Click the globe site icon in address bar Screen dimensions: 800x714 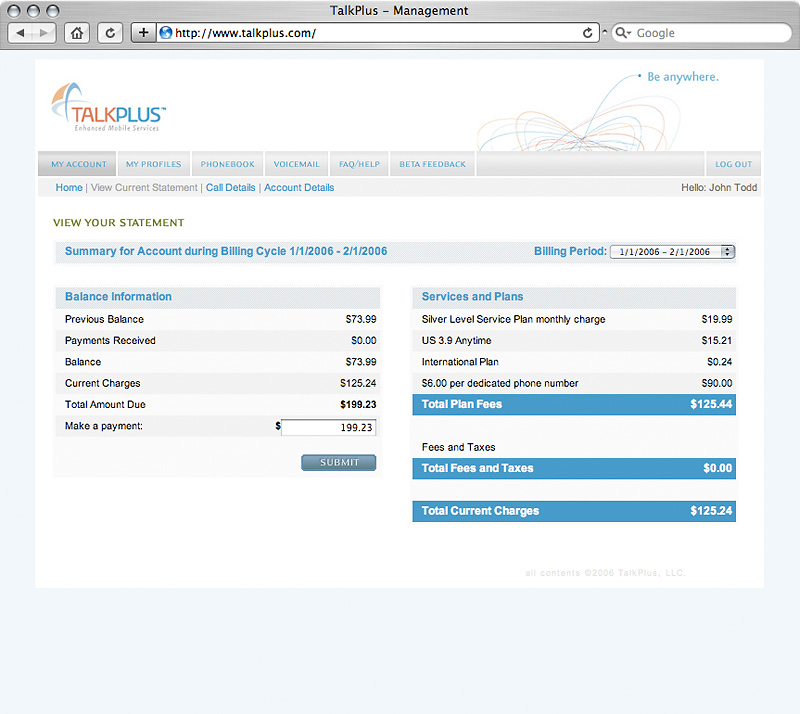[x=166, y=33]
